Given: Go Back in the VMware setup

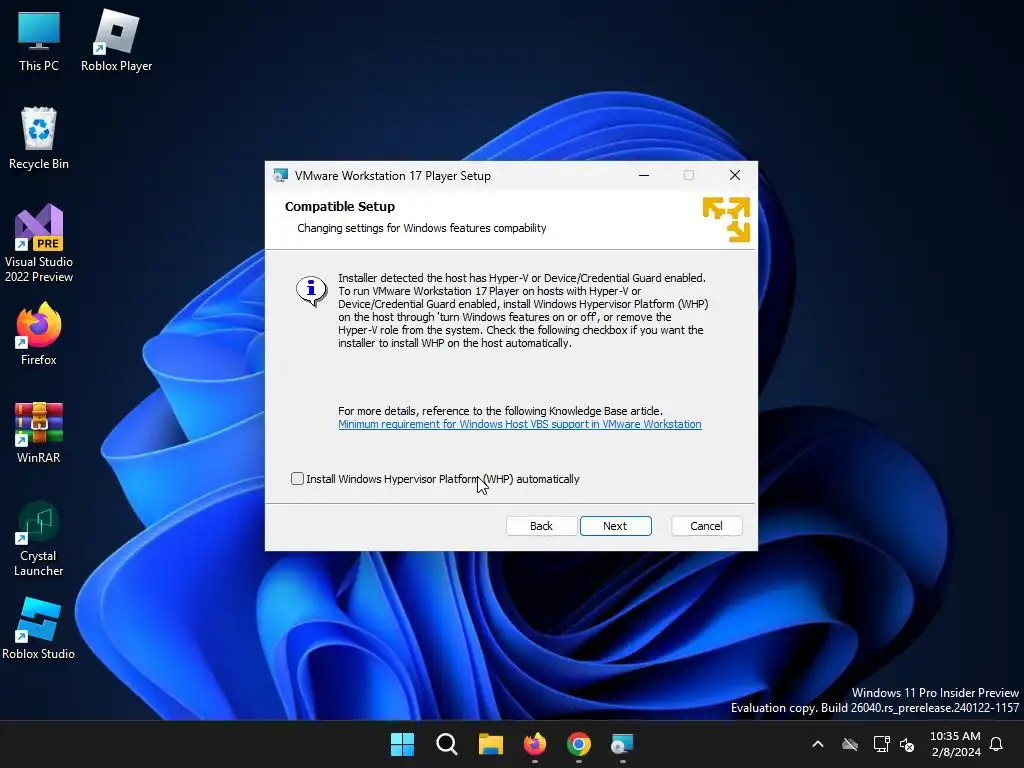Looking at the screenshot, I should click(541, 526).
